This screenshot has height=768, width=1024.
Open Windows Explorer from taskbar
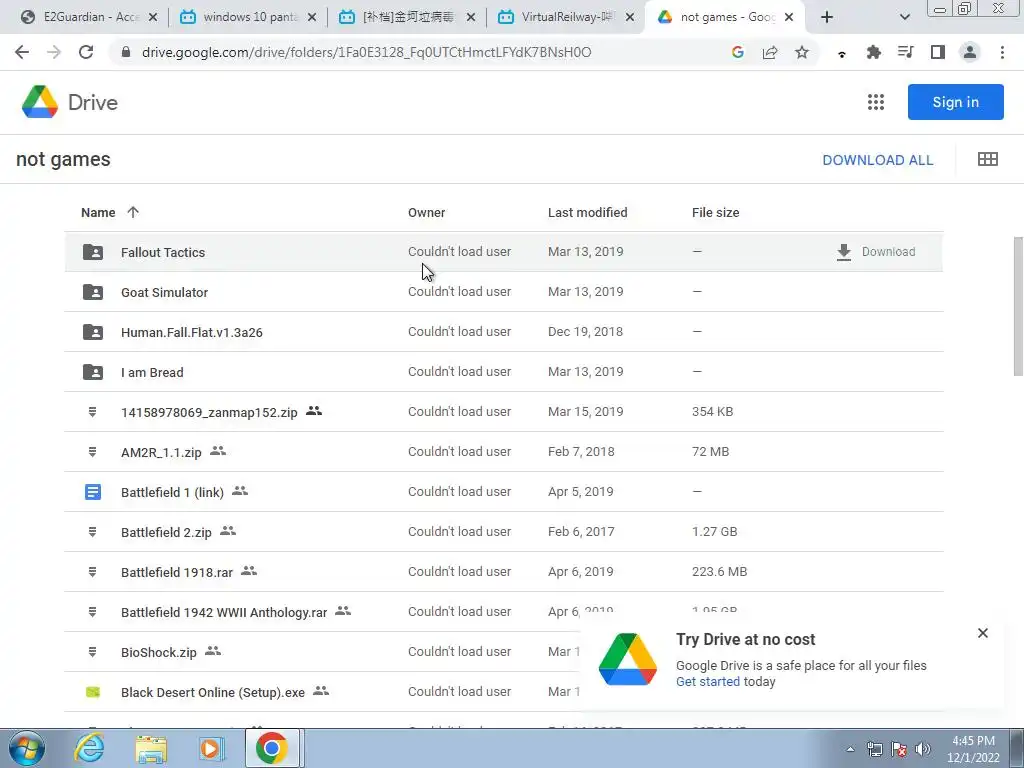tap(150, 748)
